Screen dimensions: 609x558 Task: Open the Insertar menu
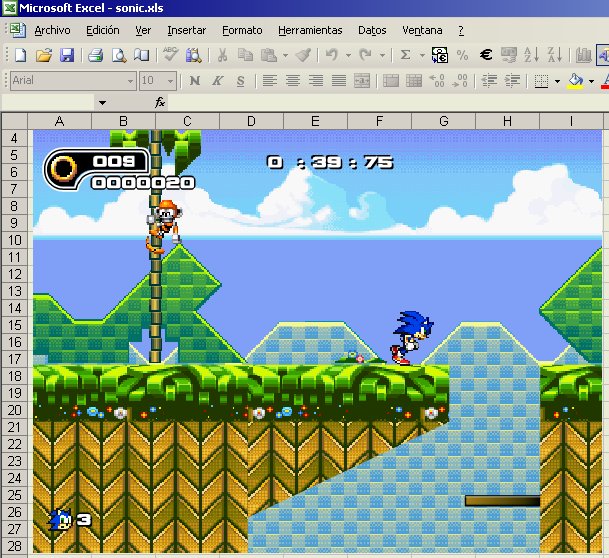(x=186, y=30)
